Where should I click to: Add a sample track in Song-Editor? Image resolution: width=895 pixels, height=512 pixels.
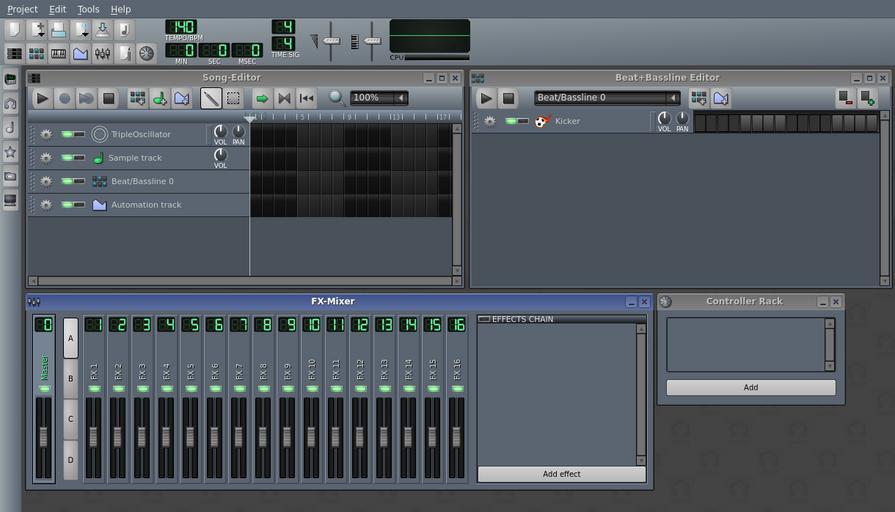pyautogui.click(x=159, y=98)
